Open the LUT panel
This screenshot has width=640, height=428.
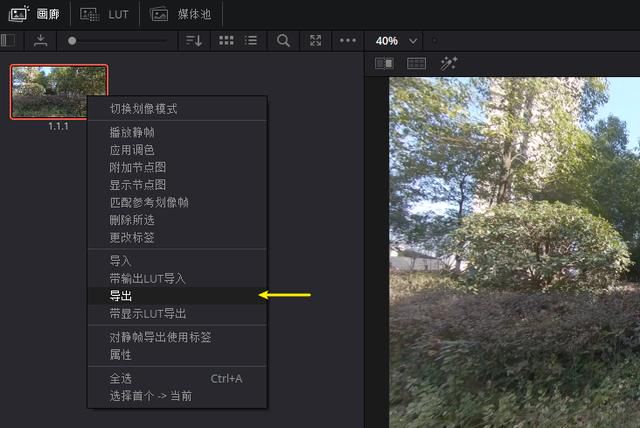[104, 15]
